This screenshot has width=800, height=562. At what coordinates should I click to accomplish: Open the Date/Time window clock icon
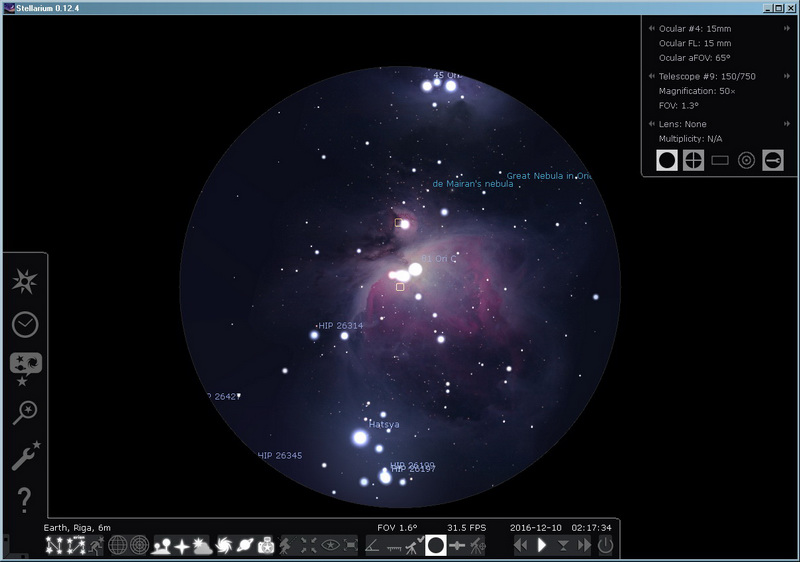pos(24,325)
